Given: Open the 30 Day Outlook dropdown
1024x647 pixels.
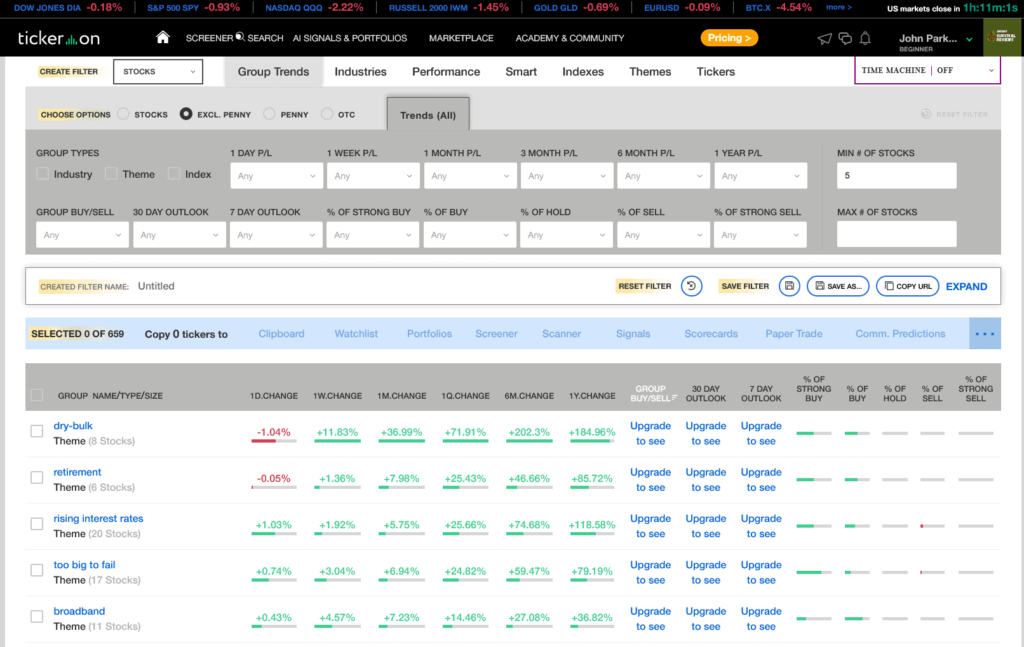Looking at the screenshot, I should (x=179, y=235).
